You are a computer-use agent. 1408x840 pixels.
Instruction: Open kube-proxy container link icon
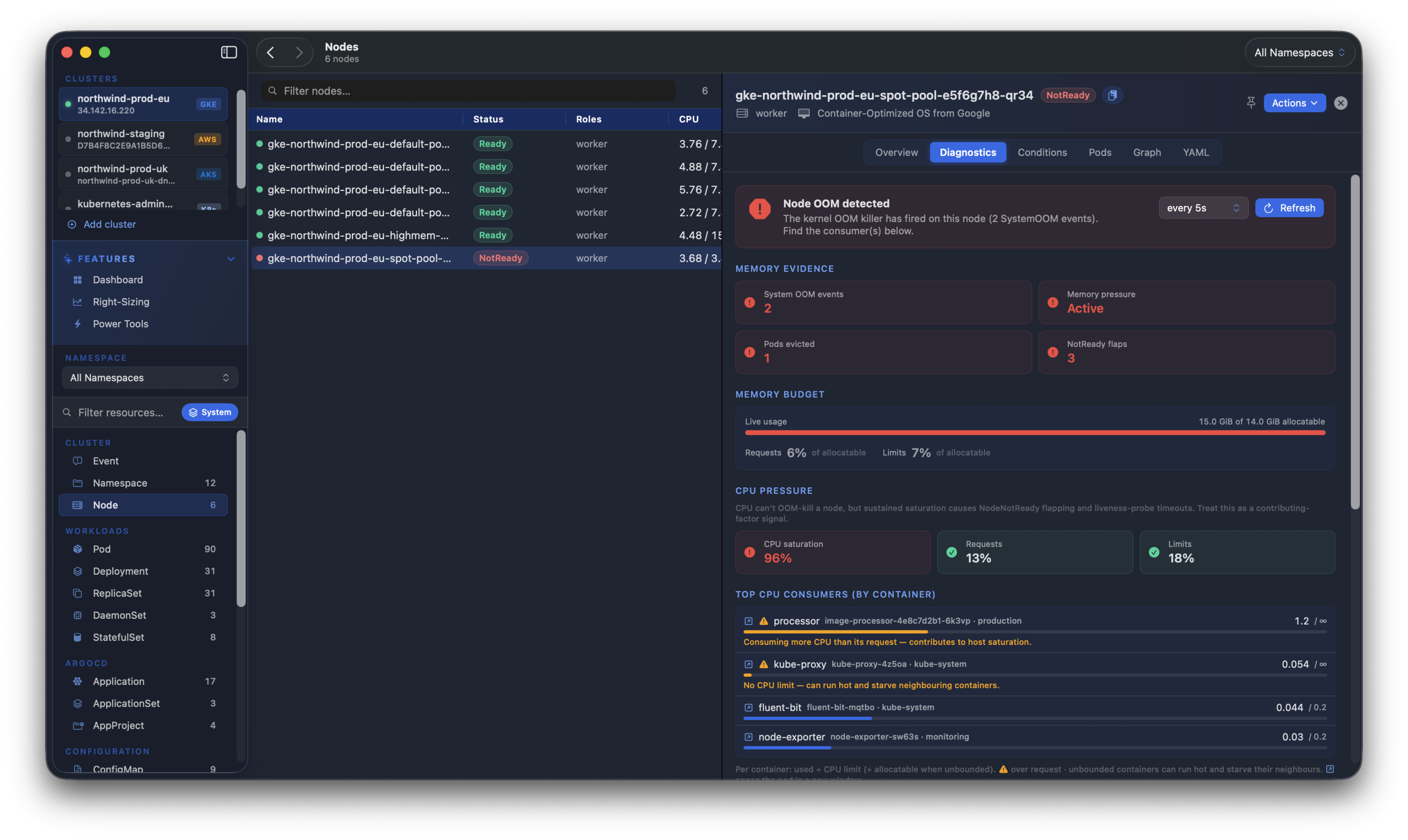748,664
